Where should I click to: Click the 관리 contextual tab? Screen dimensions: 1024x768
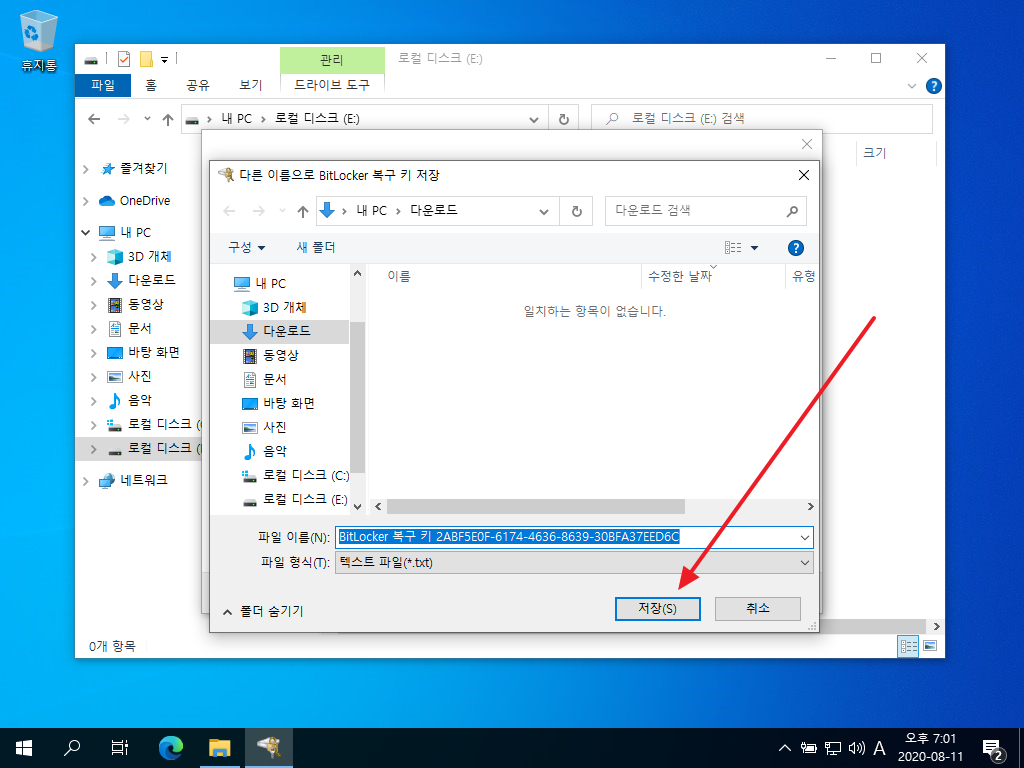coord(332,60)
